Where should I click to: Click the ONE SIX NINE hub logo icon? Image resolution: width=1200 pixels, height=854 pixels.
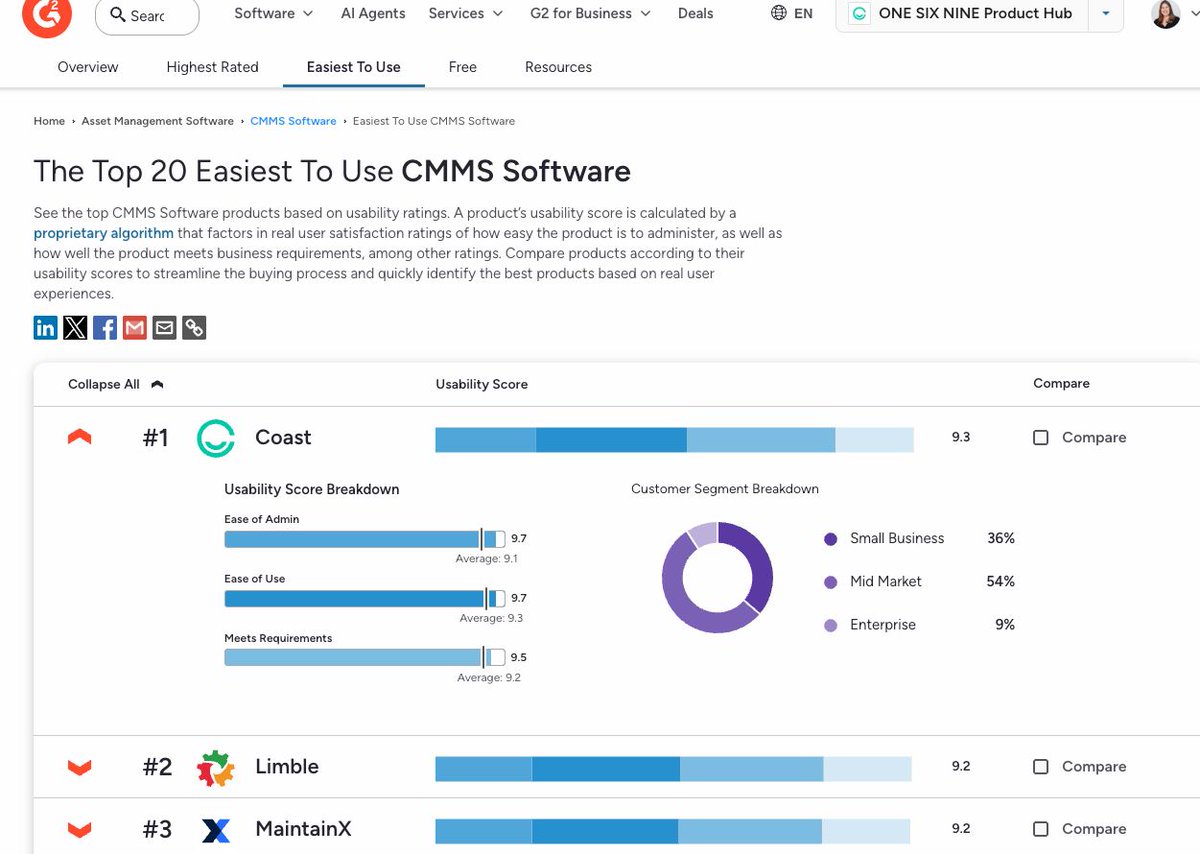click(x=857, y=14)
